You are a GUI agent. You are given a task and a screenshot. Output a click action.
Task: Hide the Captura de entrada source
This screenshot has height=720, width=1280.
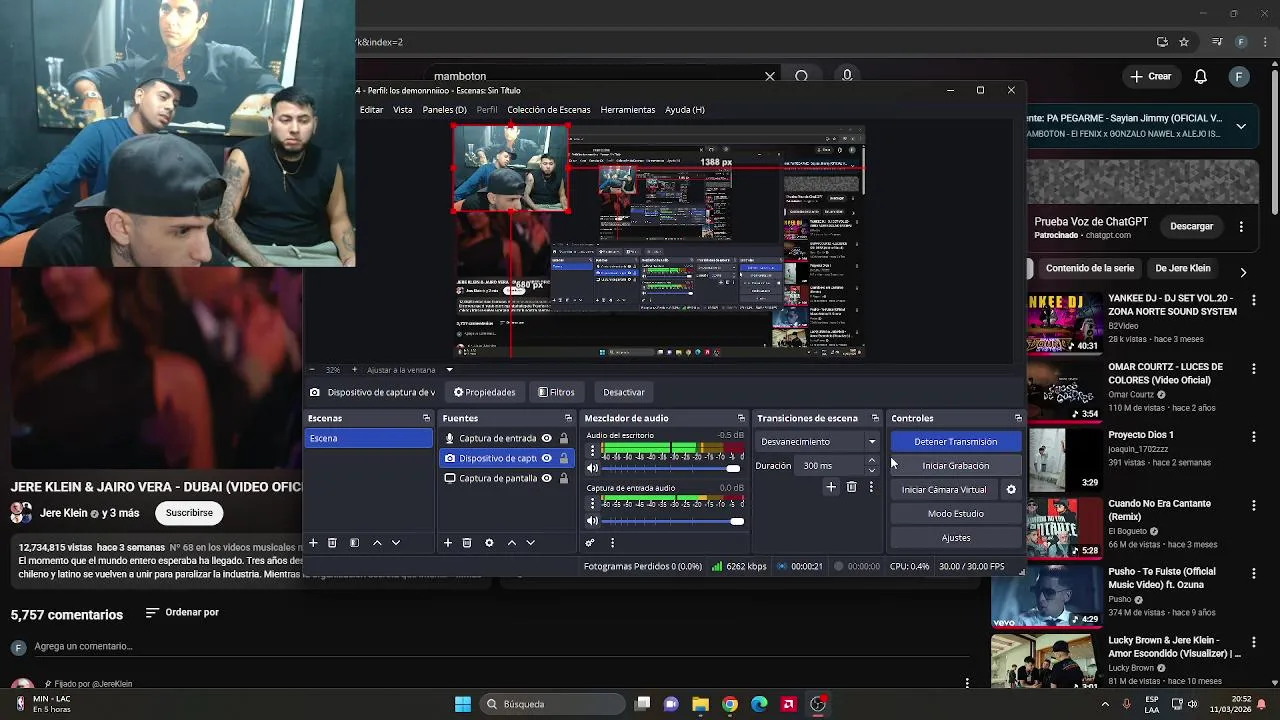546,438
